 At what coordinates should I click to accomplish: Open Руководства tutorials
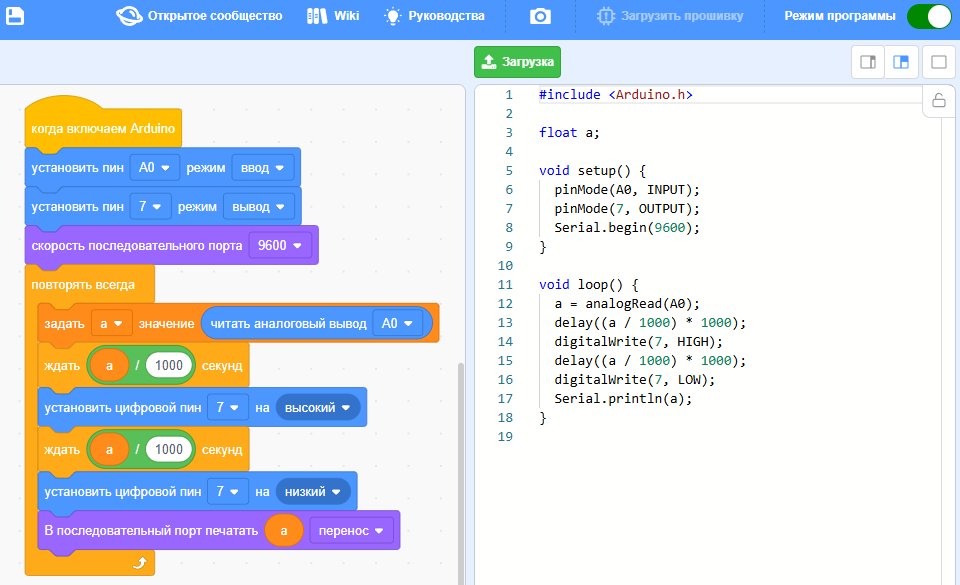click(x=434, y=16)
